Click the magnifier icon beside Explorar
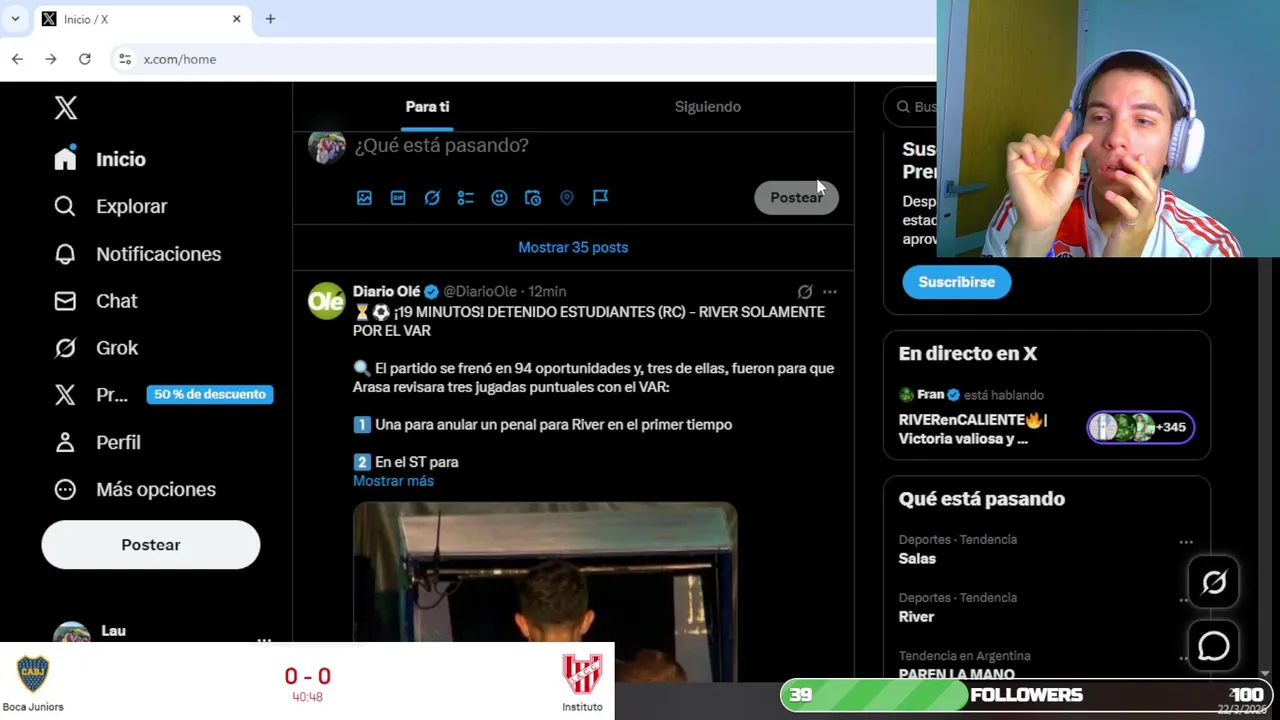1280x720 pixels. pyautogui.click(x=65, y=206)
